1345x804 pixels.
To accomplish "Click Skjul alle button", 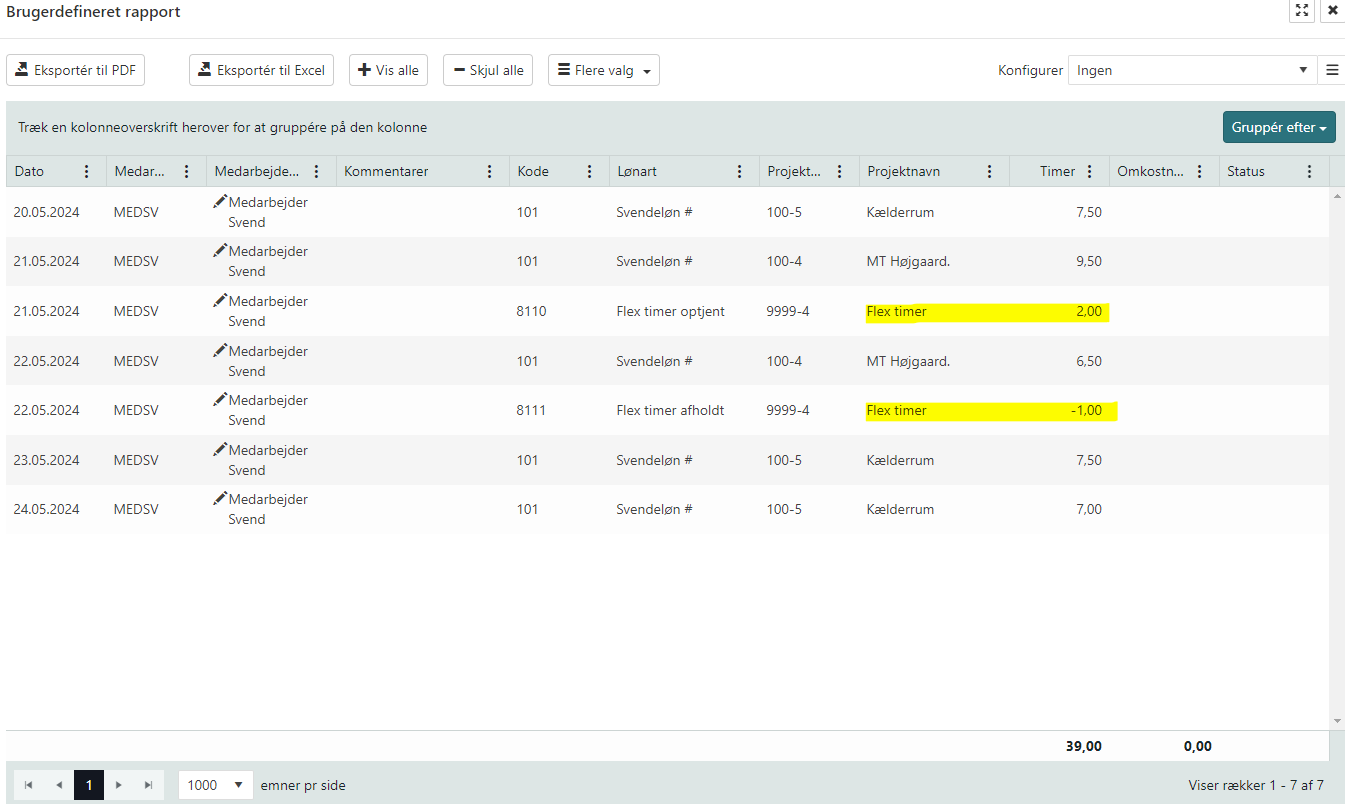I will point(488,70).
